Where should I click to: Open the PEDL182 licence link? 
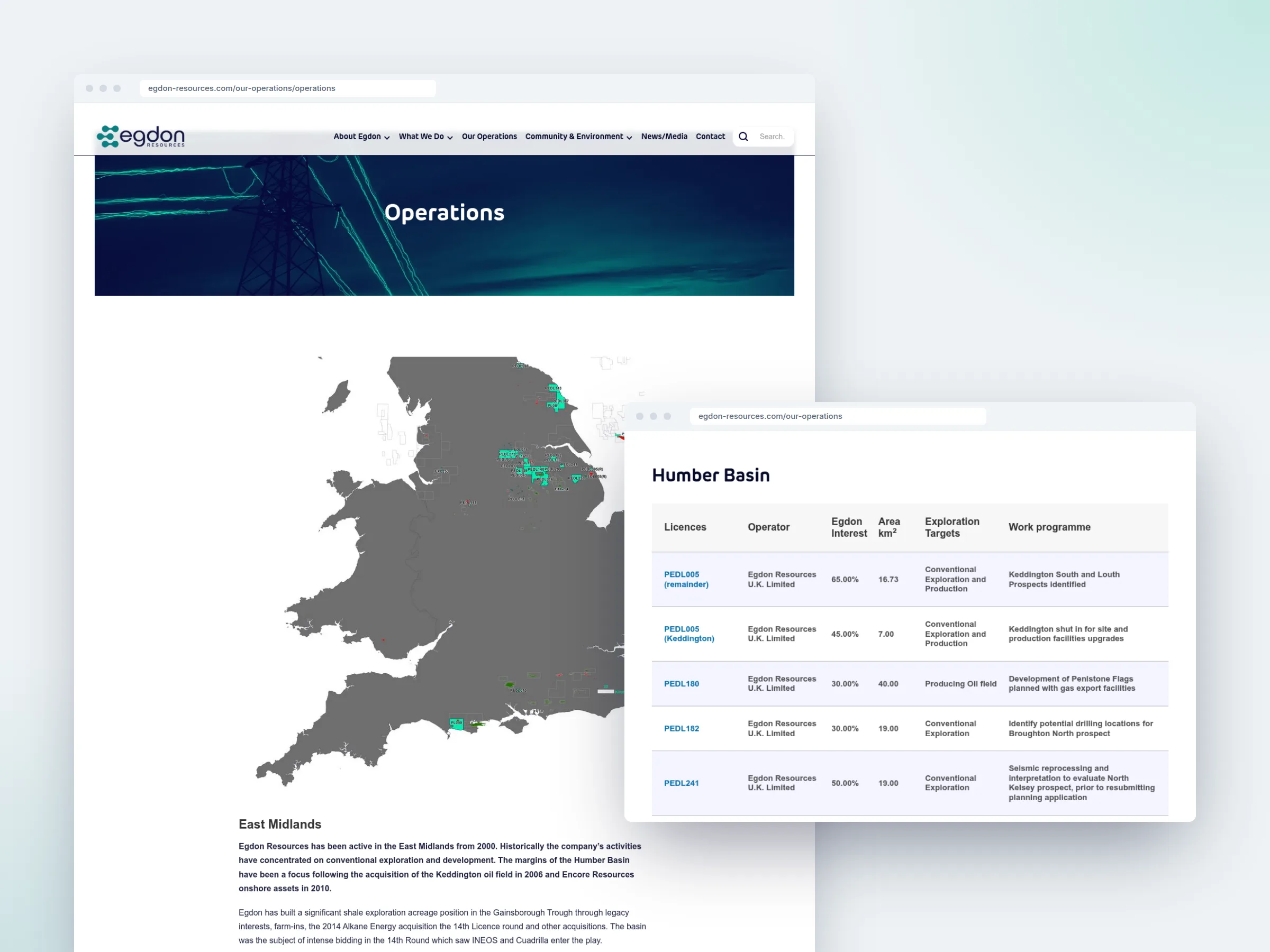coord(682,729)
